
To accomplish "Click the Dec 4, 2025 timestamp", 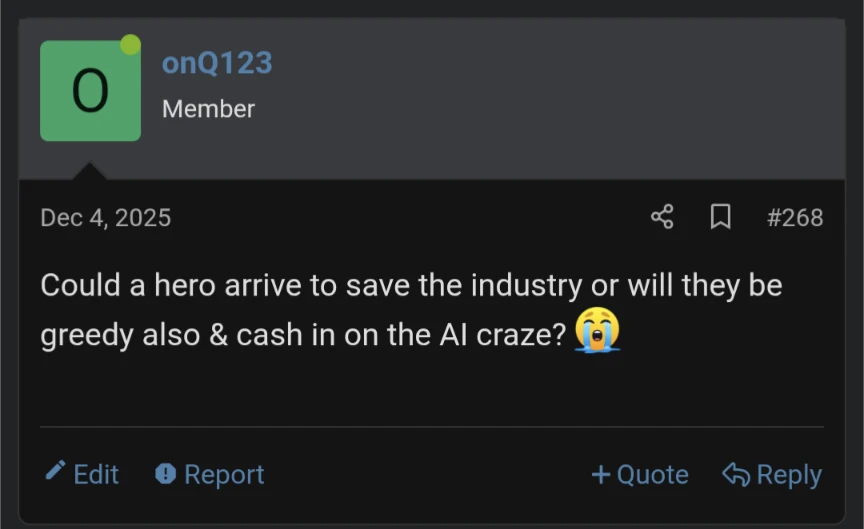I will [105, 217].
